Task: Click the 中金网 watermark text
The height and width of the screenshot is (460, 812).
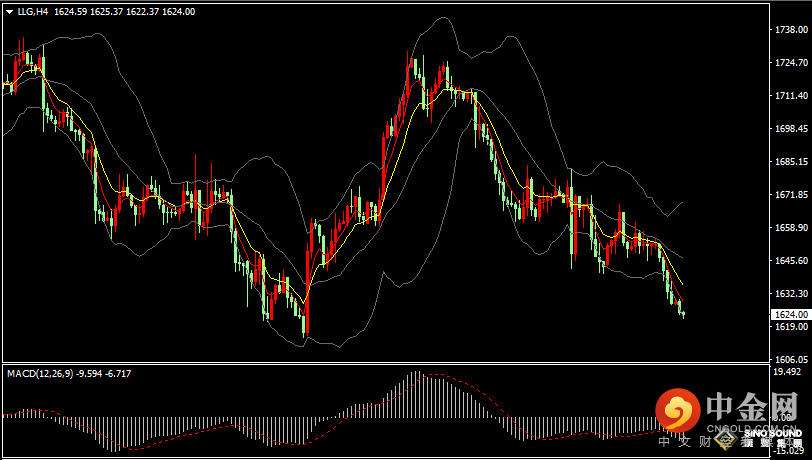Action: point(752,407)
